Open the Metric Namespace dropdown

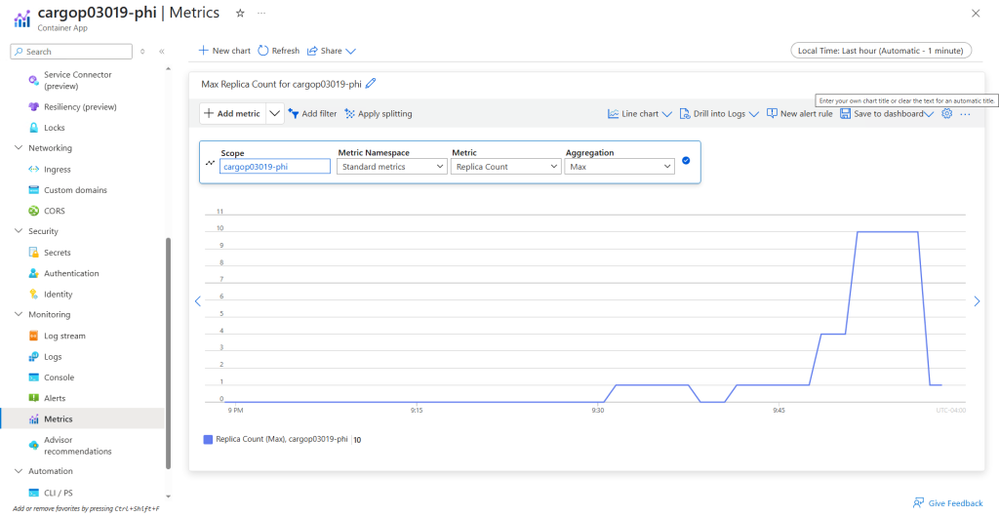pos(392,167)
